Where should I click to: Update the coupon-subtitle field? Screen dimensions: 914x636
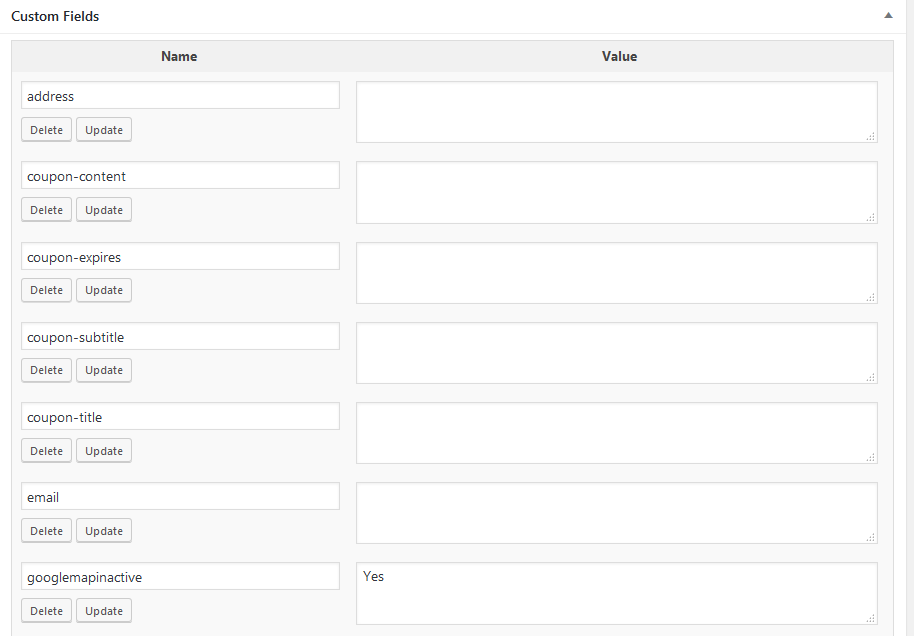104,370
